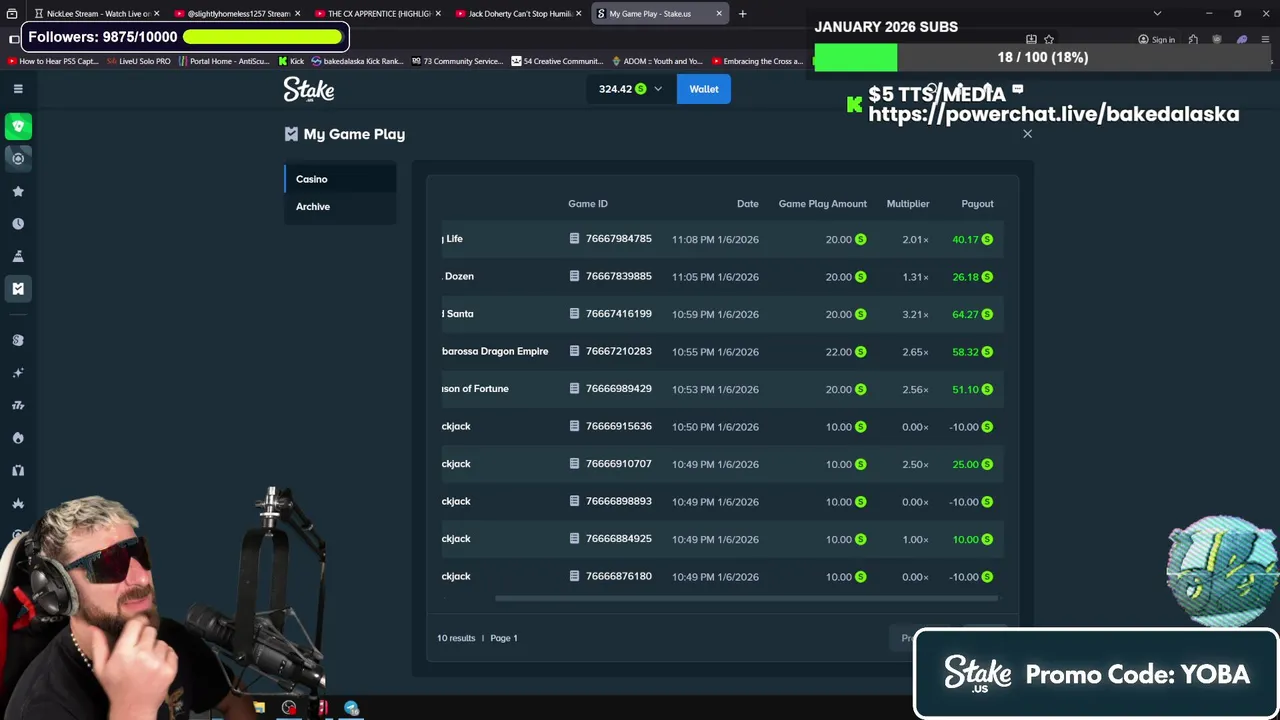Open receipt icon for Game ID 76666884925

pos(574,539)
